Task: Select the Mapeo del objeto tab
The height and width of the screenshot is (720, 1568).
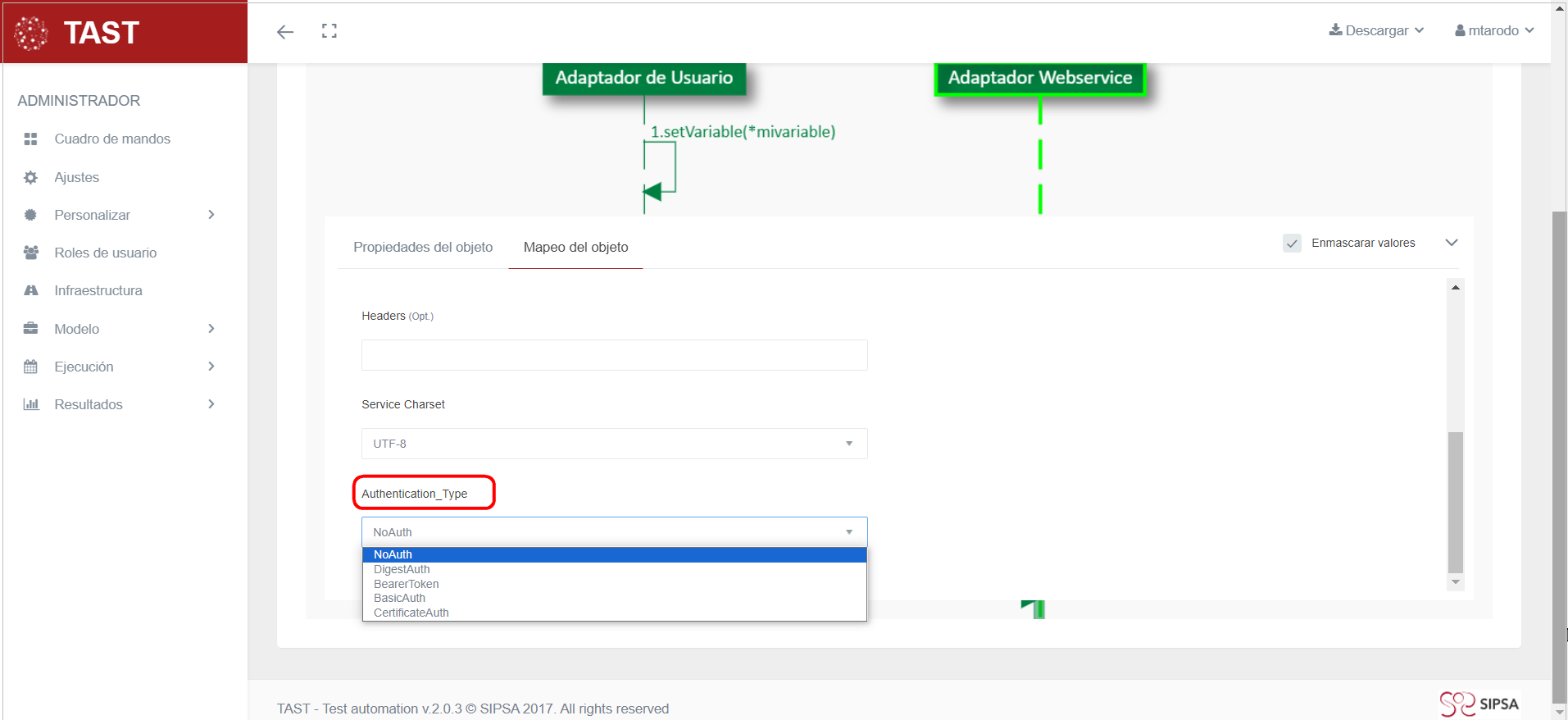Action: tap(575, 247)
